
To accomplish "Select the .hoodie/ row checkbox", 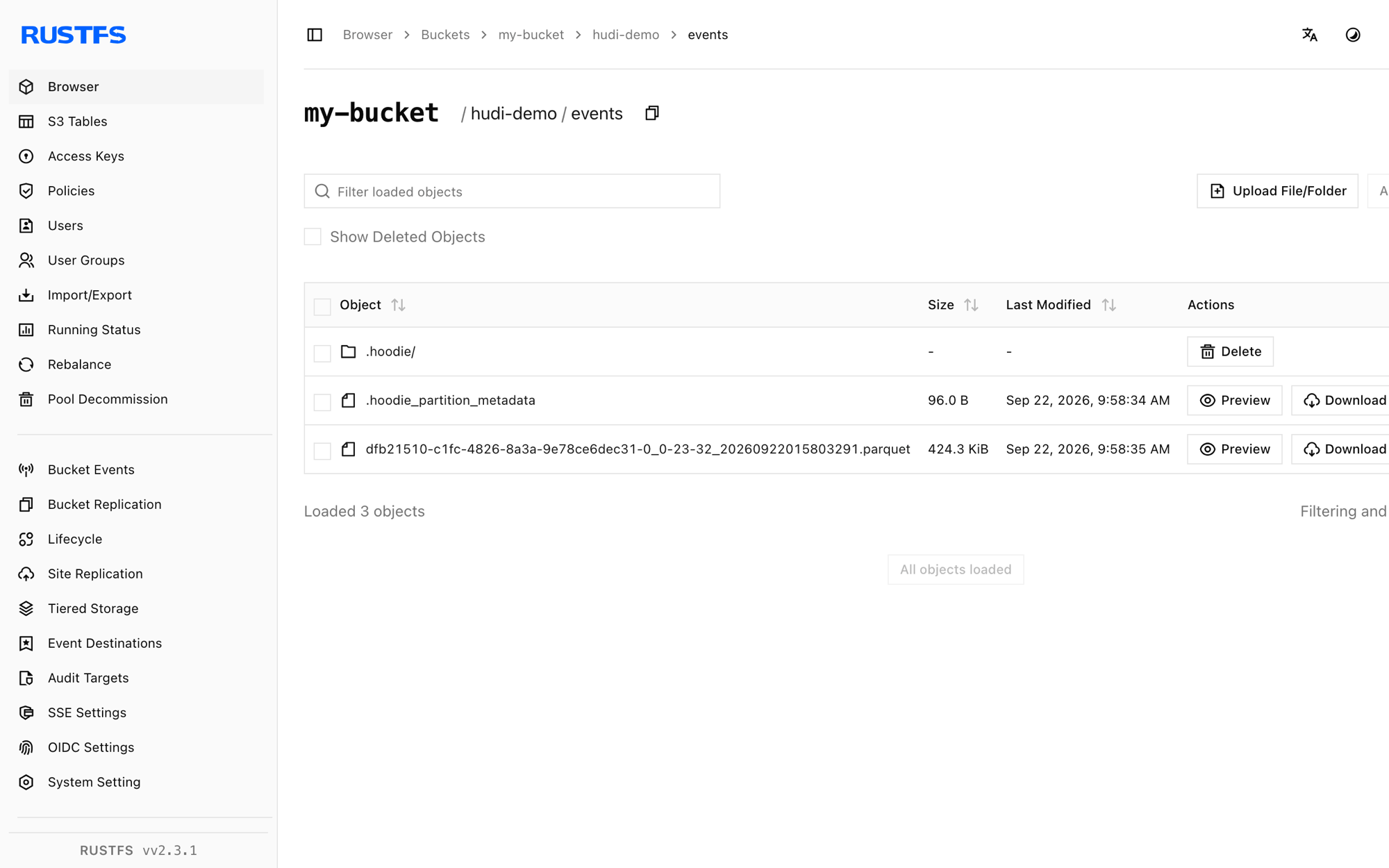I will (x=322, y=353).
